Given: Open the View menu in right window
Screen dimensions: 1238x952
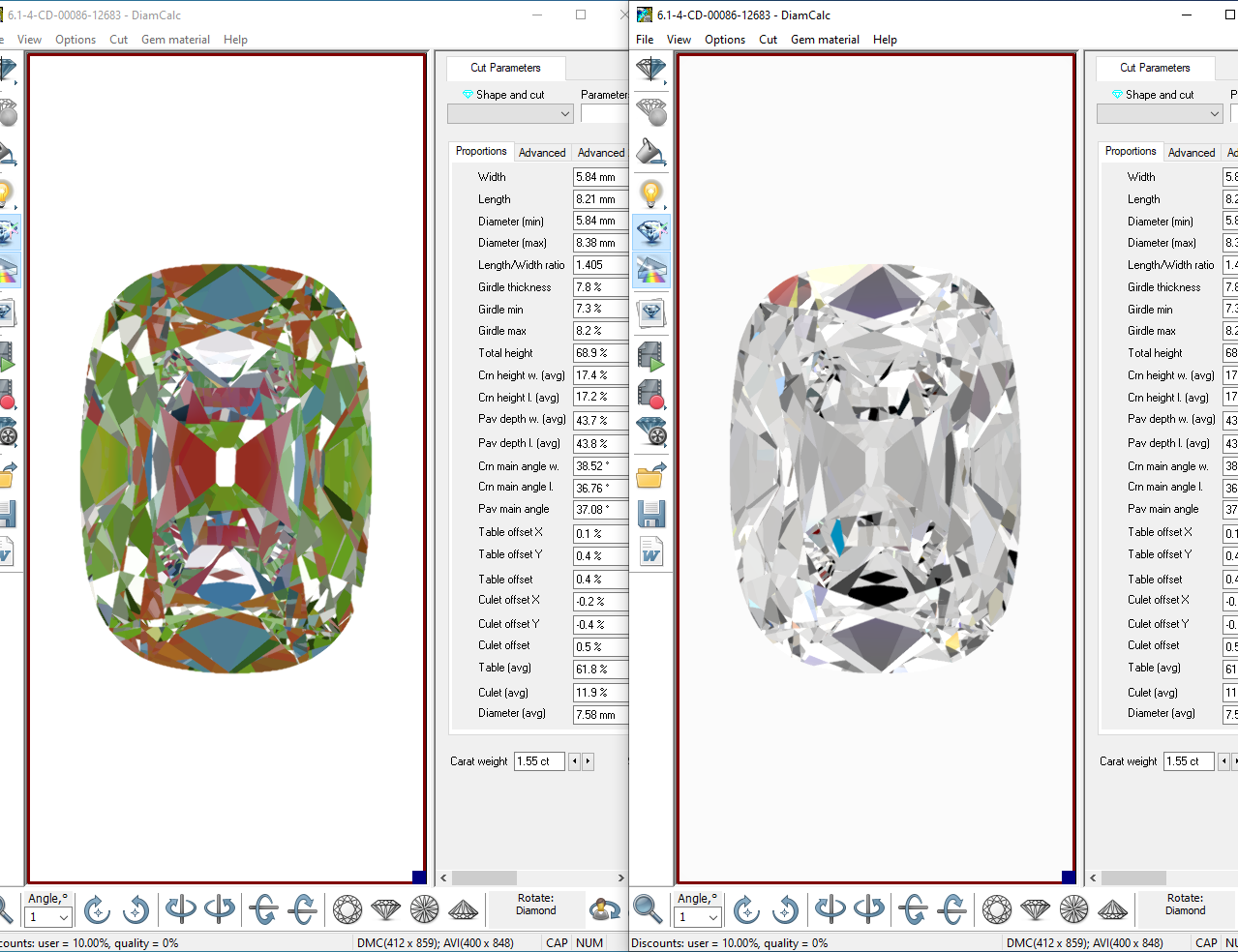Looking at the screenshot, I should click(x=679, y=40).
